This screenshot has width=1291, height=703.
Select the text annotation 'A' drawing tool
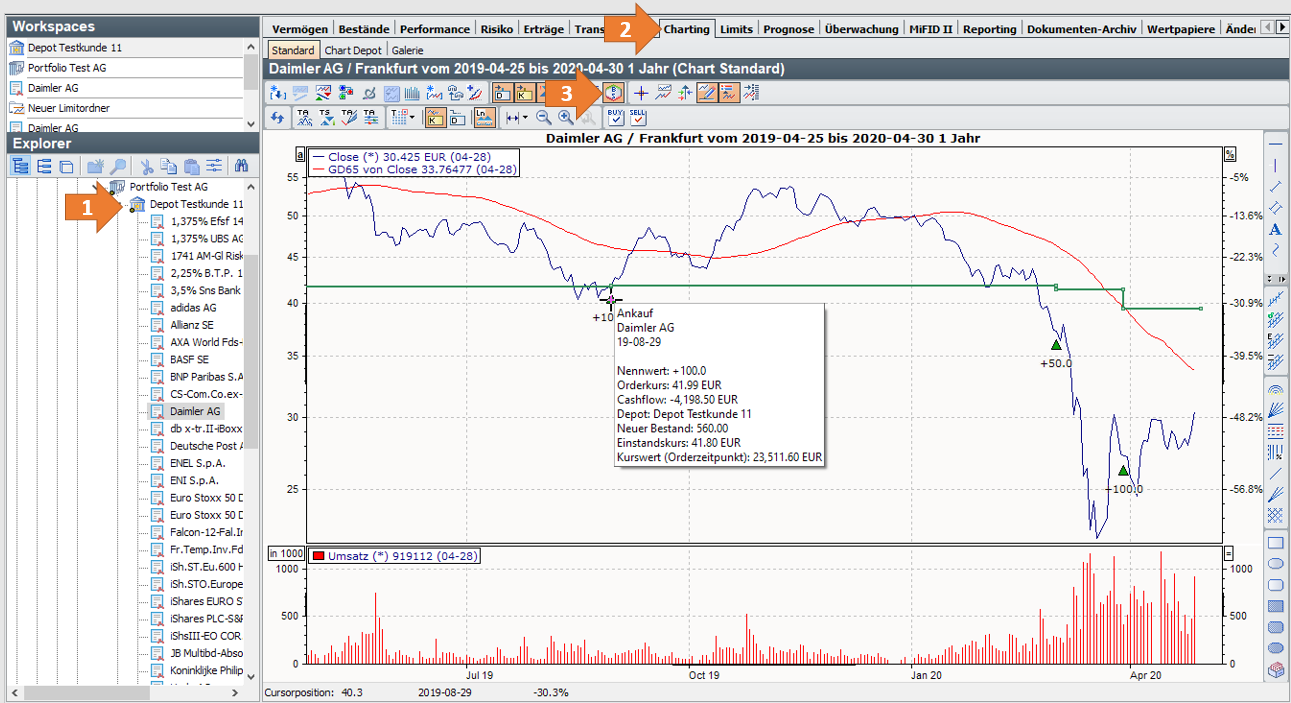pyautogui.click(x=1275, y=230)
